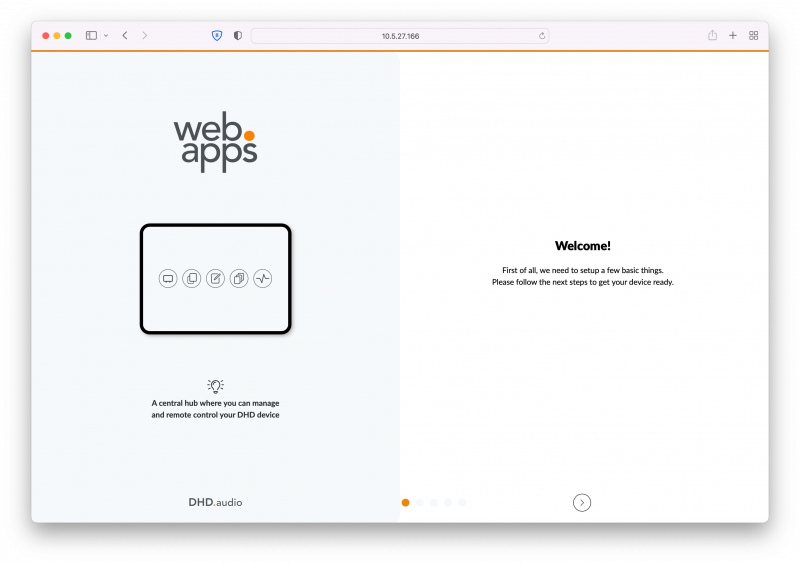Click text 'First of all, we need to setup a few basic things.'

pyautogui.click(x=583, y=270)
